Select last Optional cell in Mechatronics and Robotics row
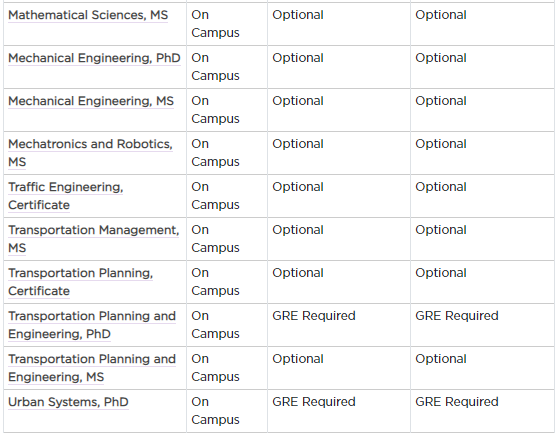Viewport: 558px width, 436px height. pyautogui.click(x=482, y=153)
